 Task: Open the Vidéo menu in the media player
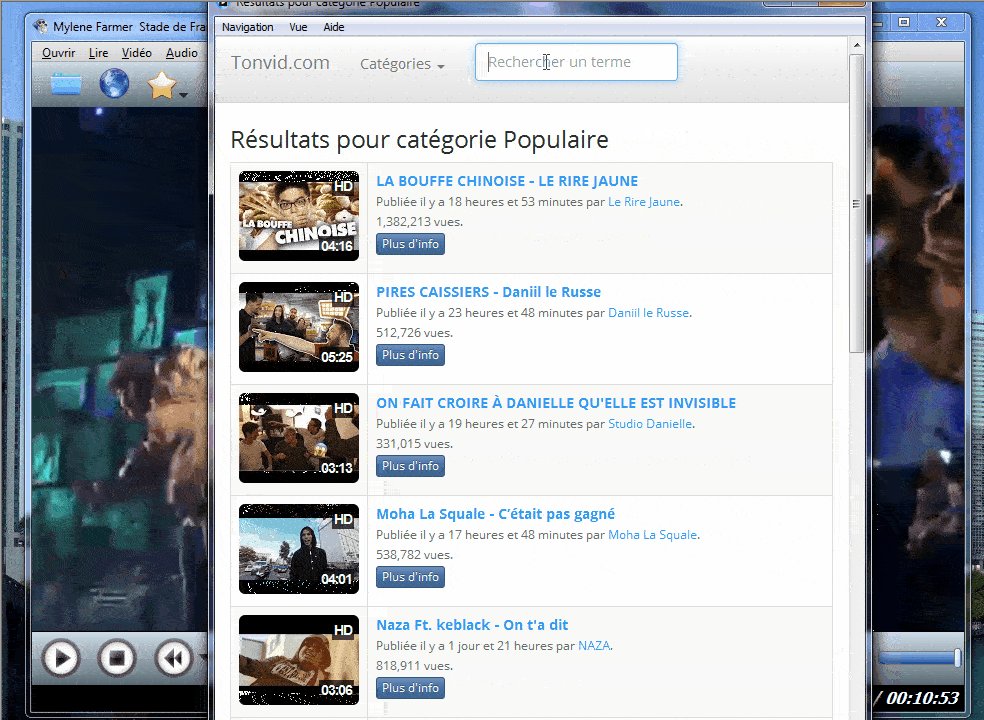pyautogui.click(x=137, y=53)
